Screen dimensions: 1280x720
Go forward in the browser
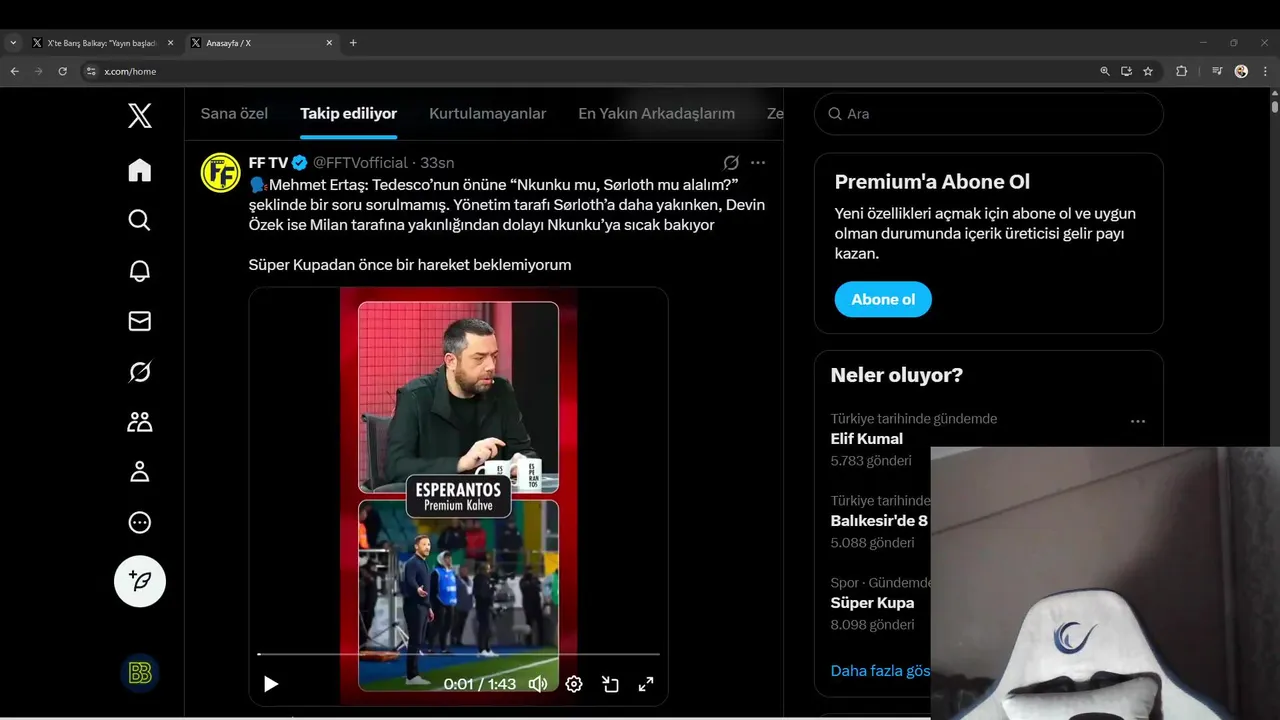click(39, 71)
